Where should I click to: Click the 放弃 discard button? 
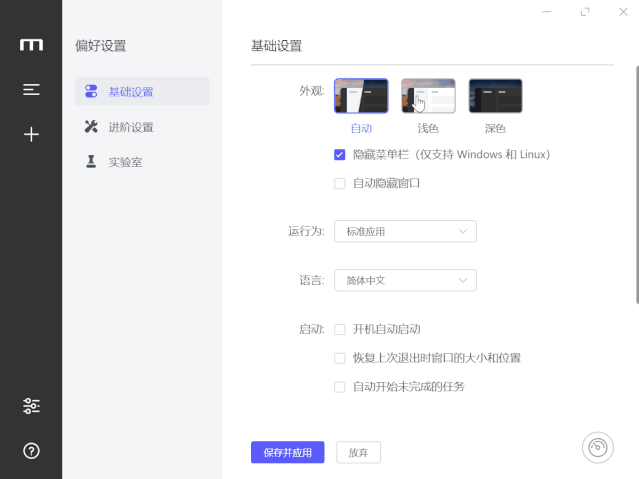tap(359, 452)
